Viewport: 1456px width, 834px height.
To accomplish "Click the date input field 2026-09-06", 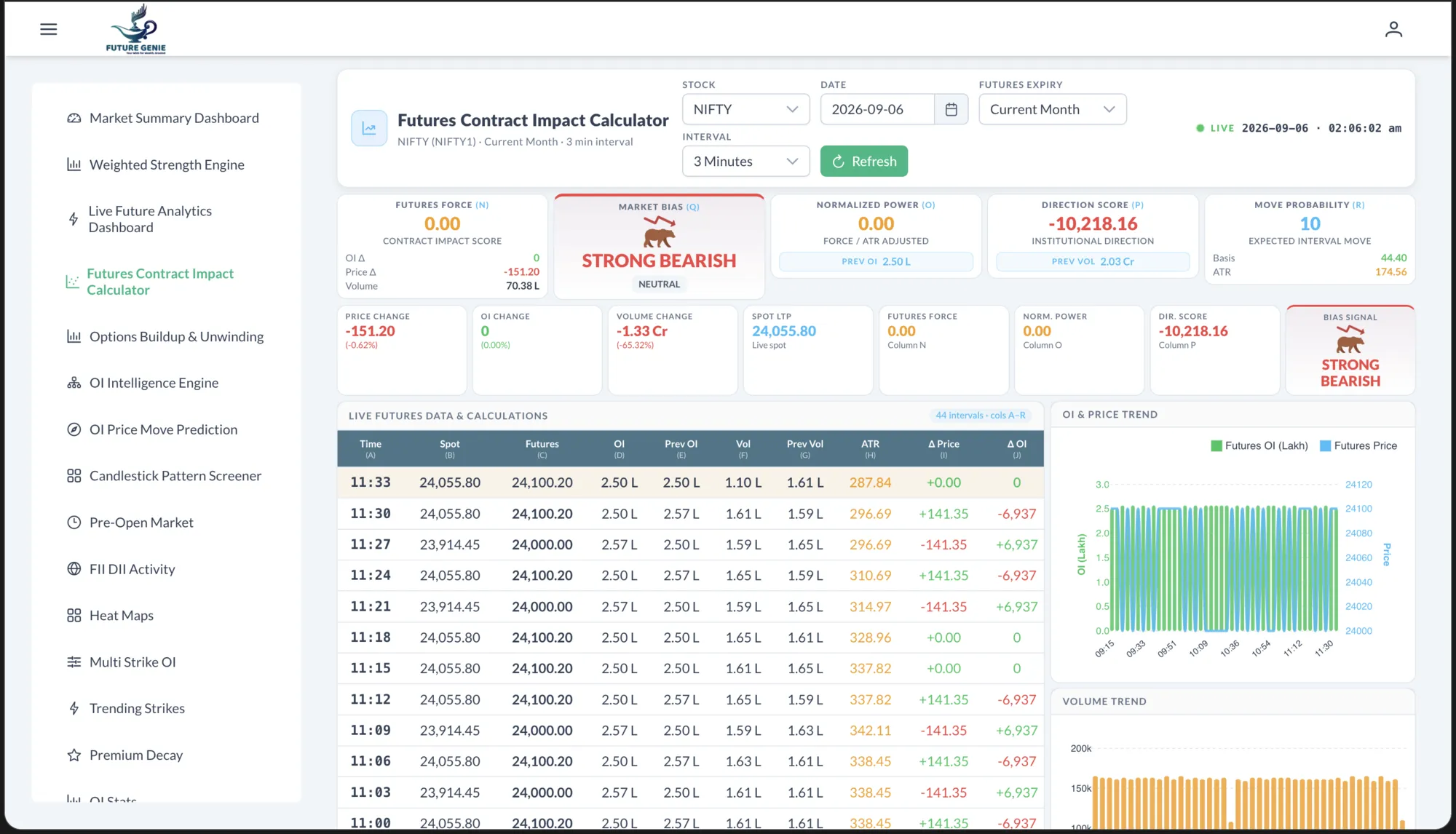I will [877, 109].
